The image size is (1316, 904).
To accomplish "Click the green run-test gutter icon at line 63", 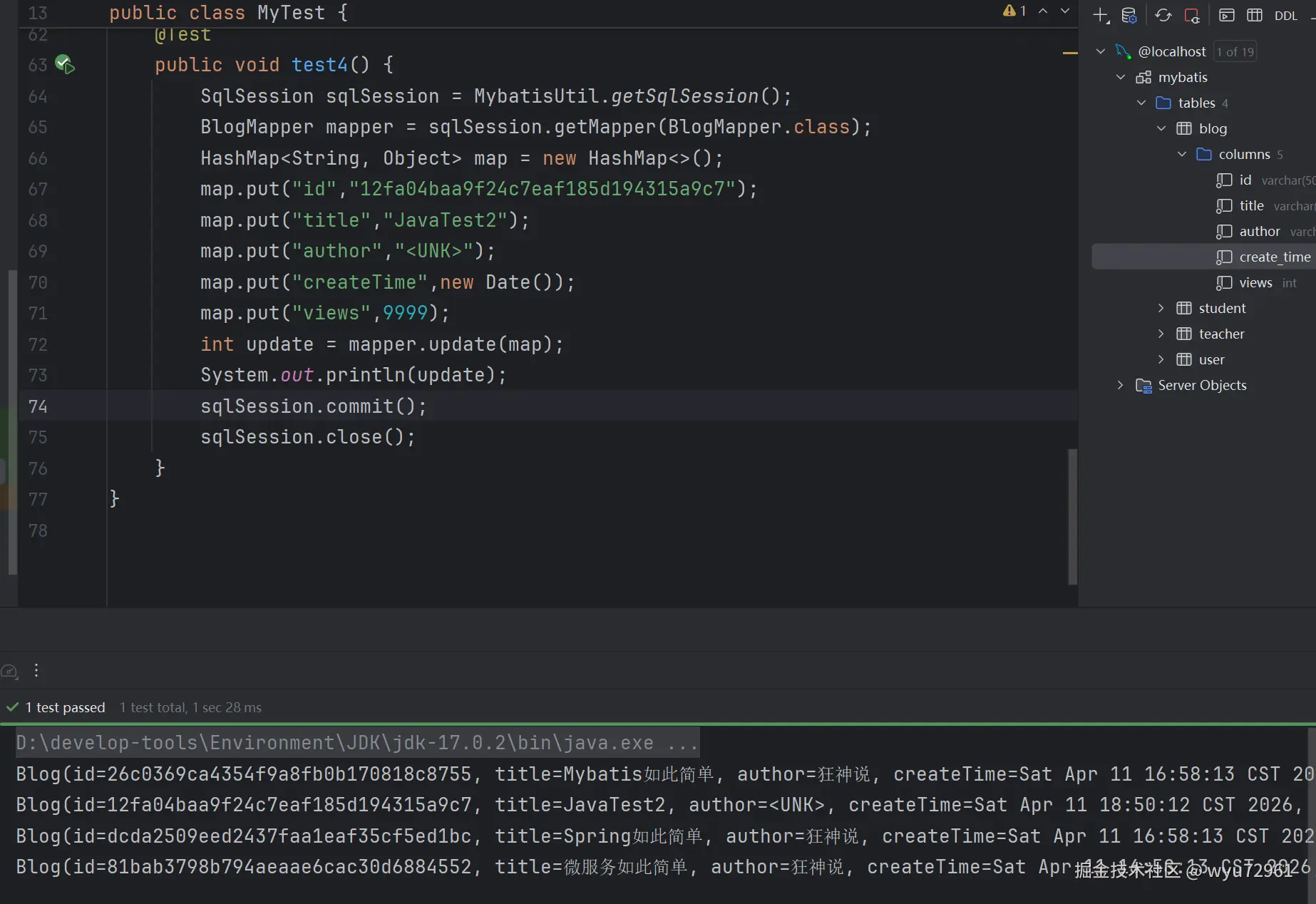I will [65, 64].
